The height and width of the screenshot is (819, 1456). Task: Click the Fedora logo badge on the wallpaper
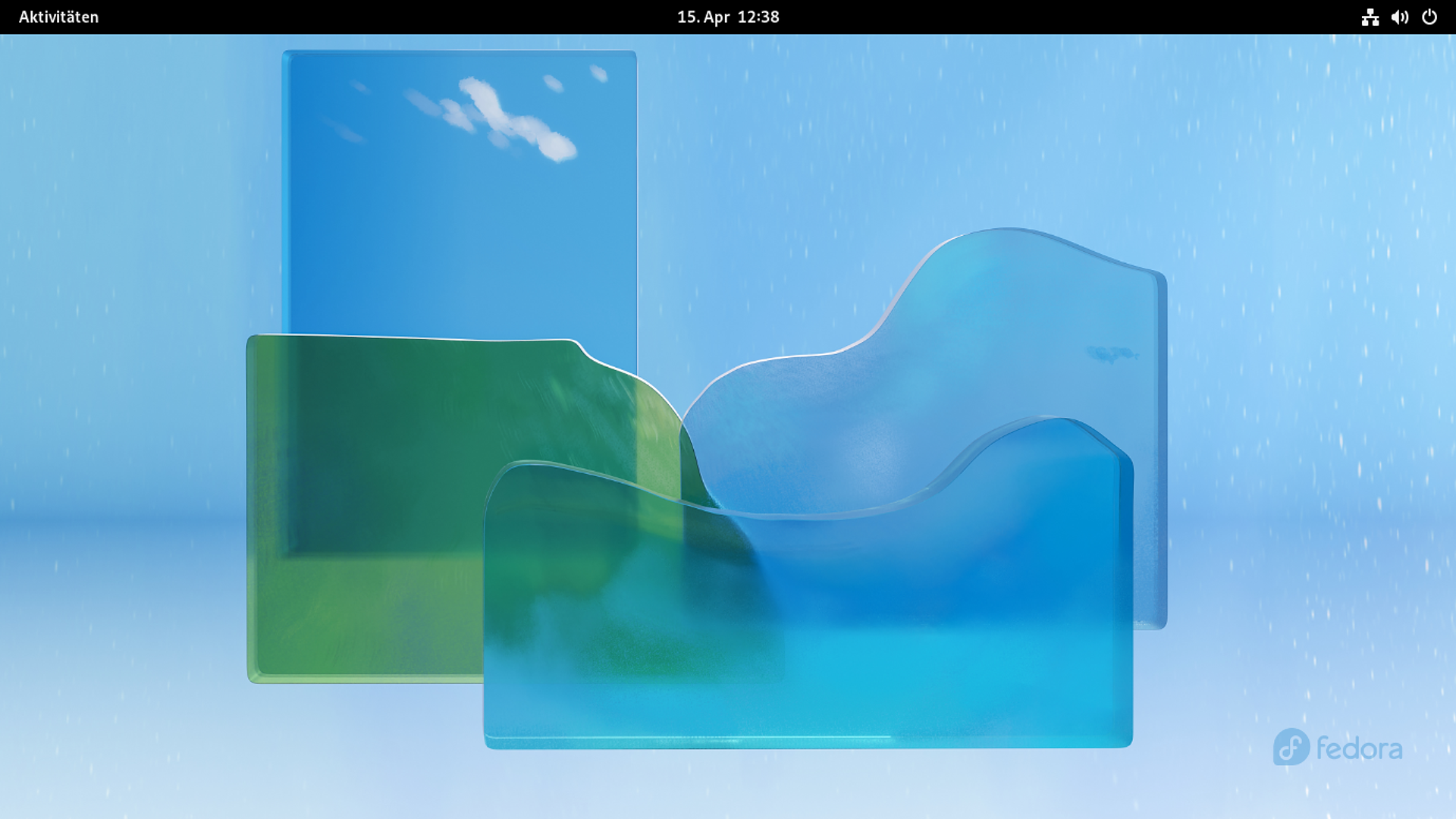pos(1291,747)
